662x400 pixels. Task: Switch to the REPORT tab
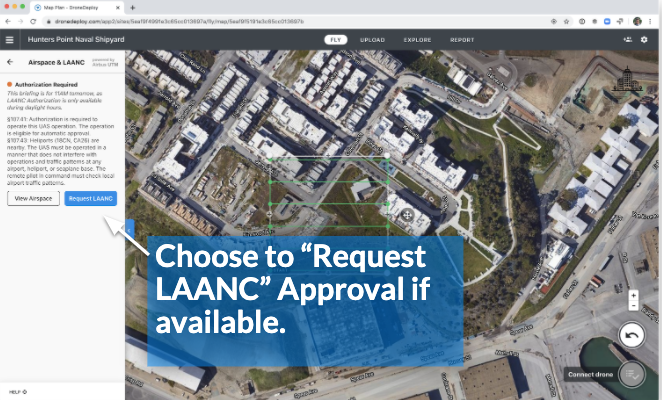point(462,40)
